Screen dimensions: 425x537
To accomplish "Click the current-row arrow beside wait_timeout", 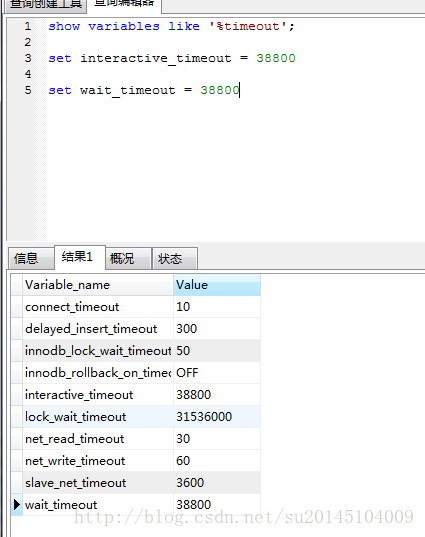I will 17,504.
